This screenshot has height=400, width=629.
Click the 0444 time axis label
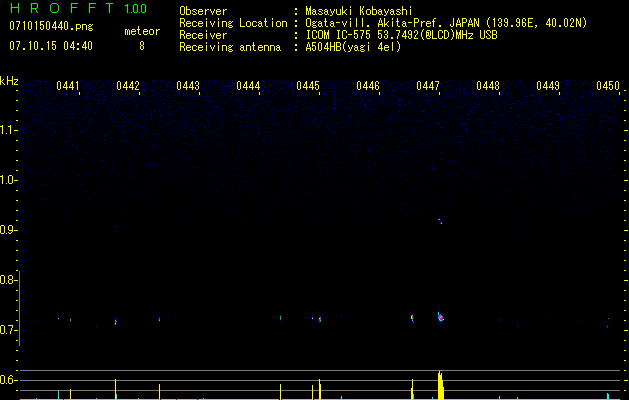coord(248,86)
